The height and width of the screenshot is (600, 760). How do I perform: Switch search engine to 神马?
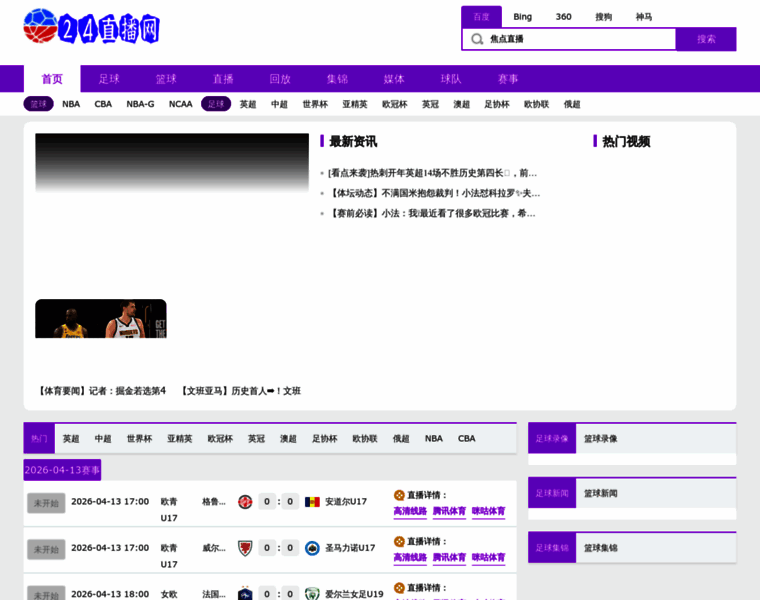tap(644, 16)
